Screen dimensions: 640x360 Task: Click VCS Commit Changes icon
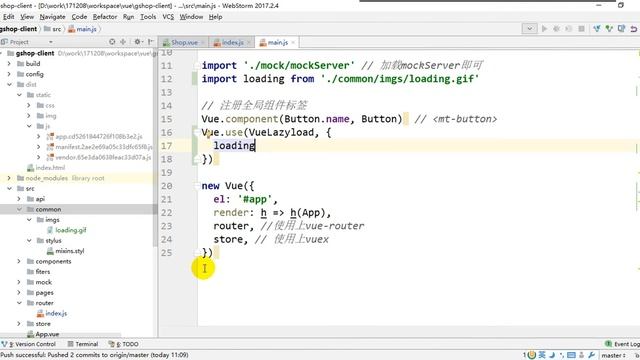tap(609, 29)
